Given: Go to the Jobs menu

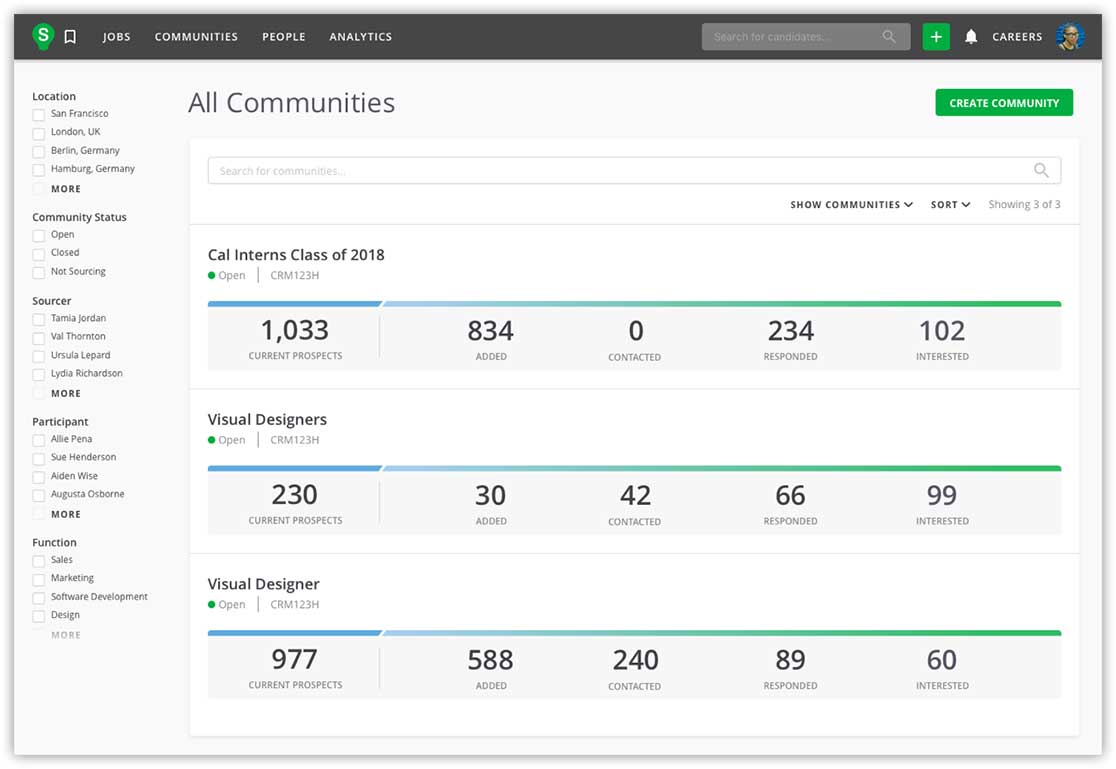Looking at the screenshot, I should tap(116, 37).
